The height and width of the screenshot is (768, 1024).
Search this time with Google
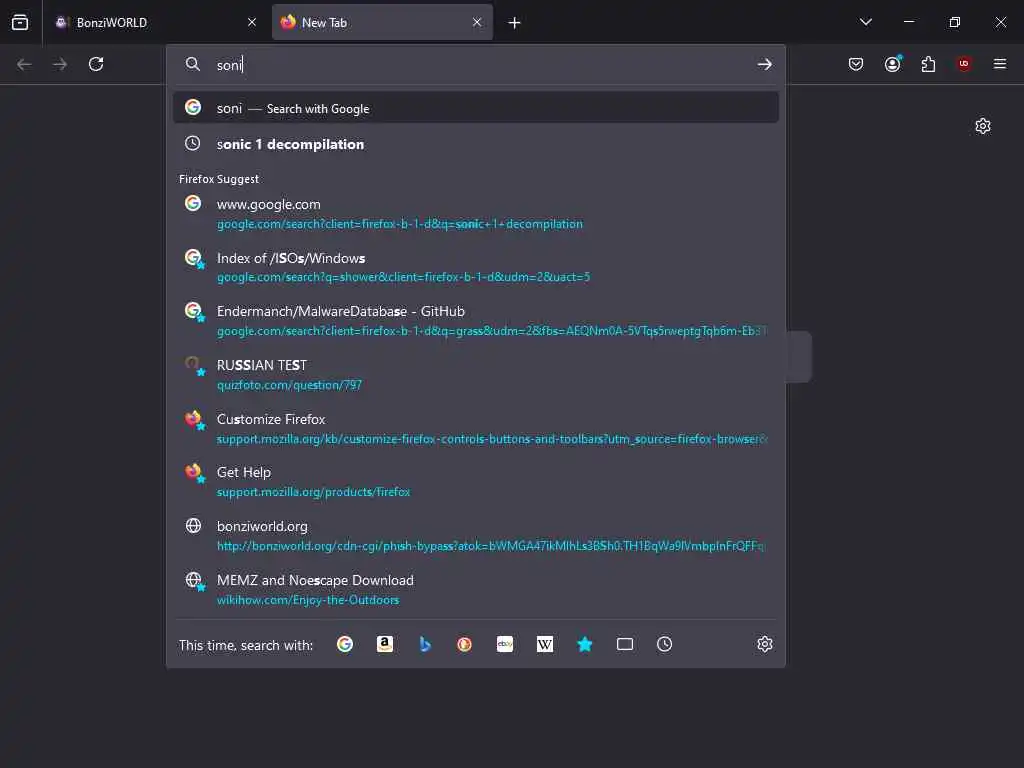[345, 645]
